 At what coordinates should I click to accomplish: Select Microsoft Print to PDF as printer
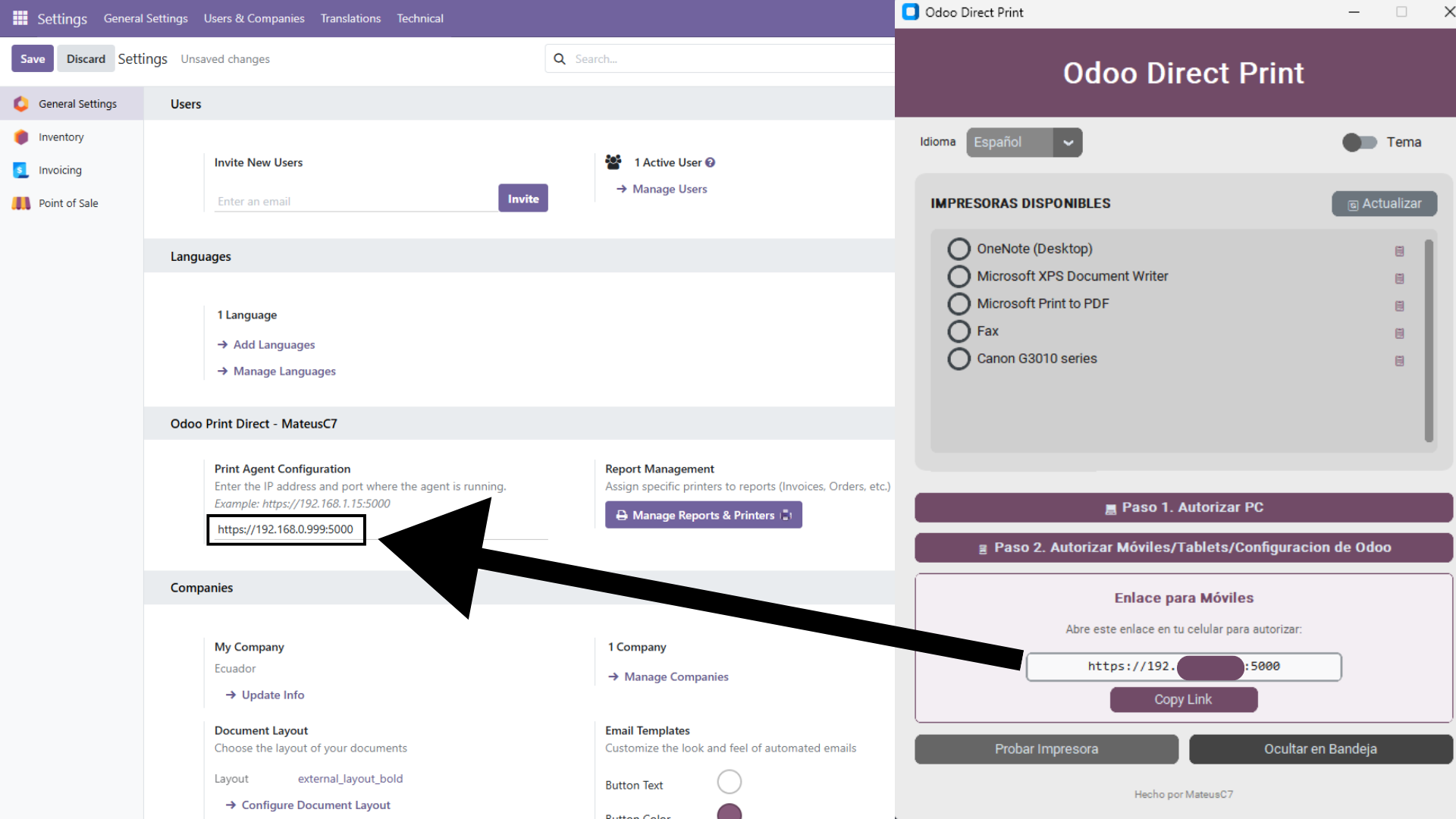click(959, 303)
